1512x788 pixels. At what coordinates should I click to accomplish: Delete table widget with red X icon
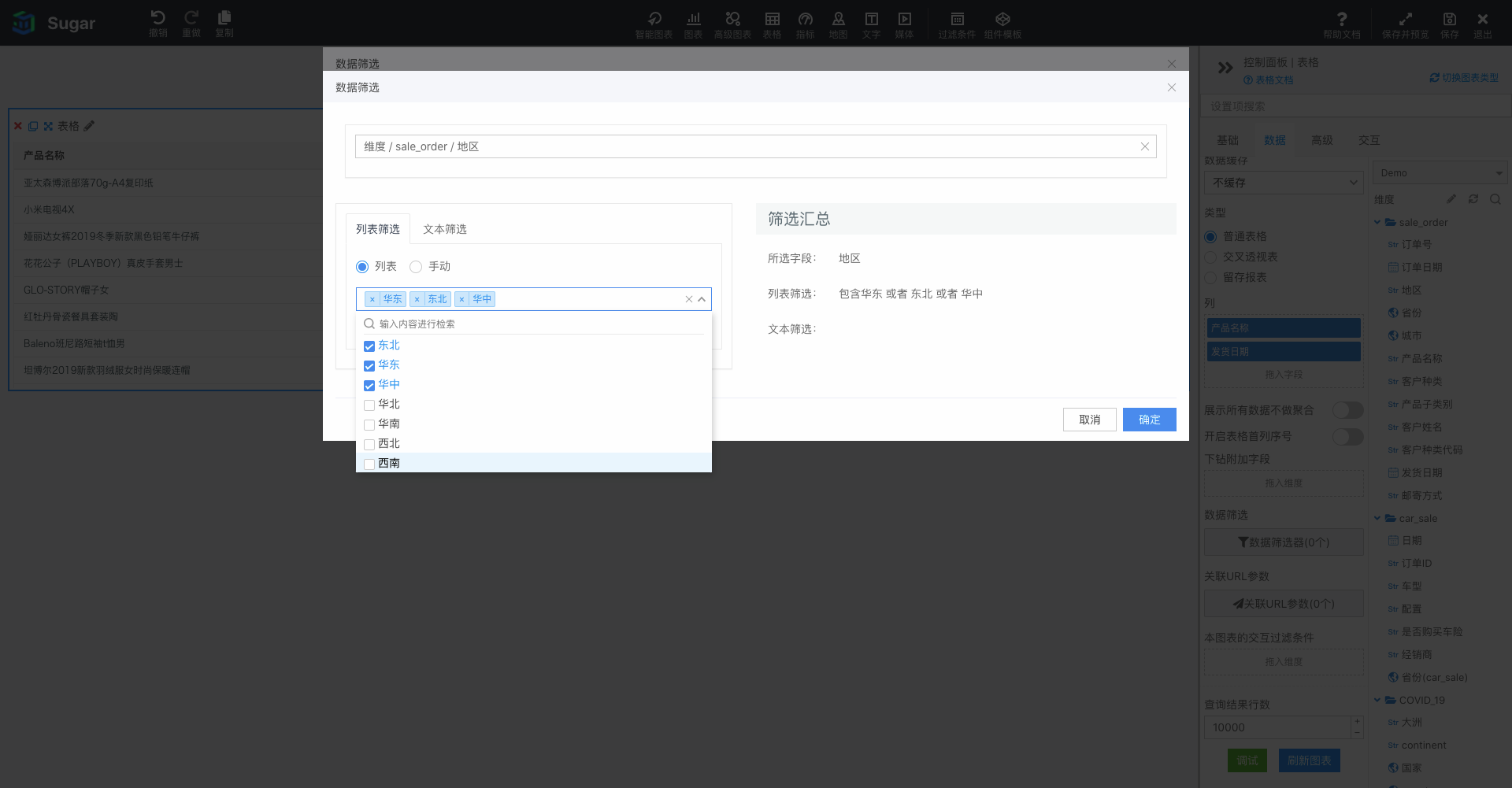[18, 126]
